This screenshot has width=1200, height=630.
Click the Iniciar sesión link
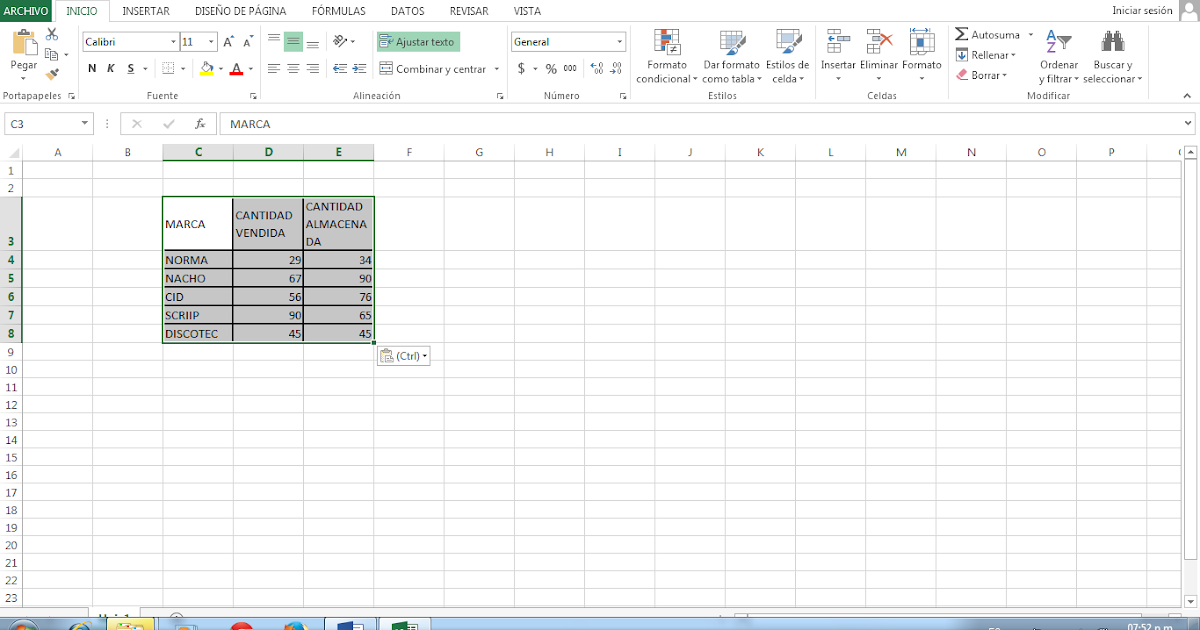1143,9
